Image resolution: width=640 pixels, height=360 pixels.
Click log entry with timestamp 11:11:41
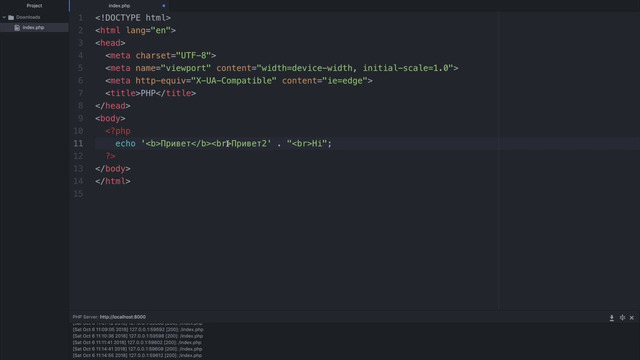137,342
